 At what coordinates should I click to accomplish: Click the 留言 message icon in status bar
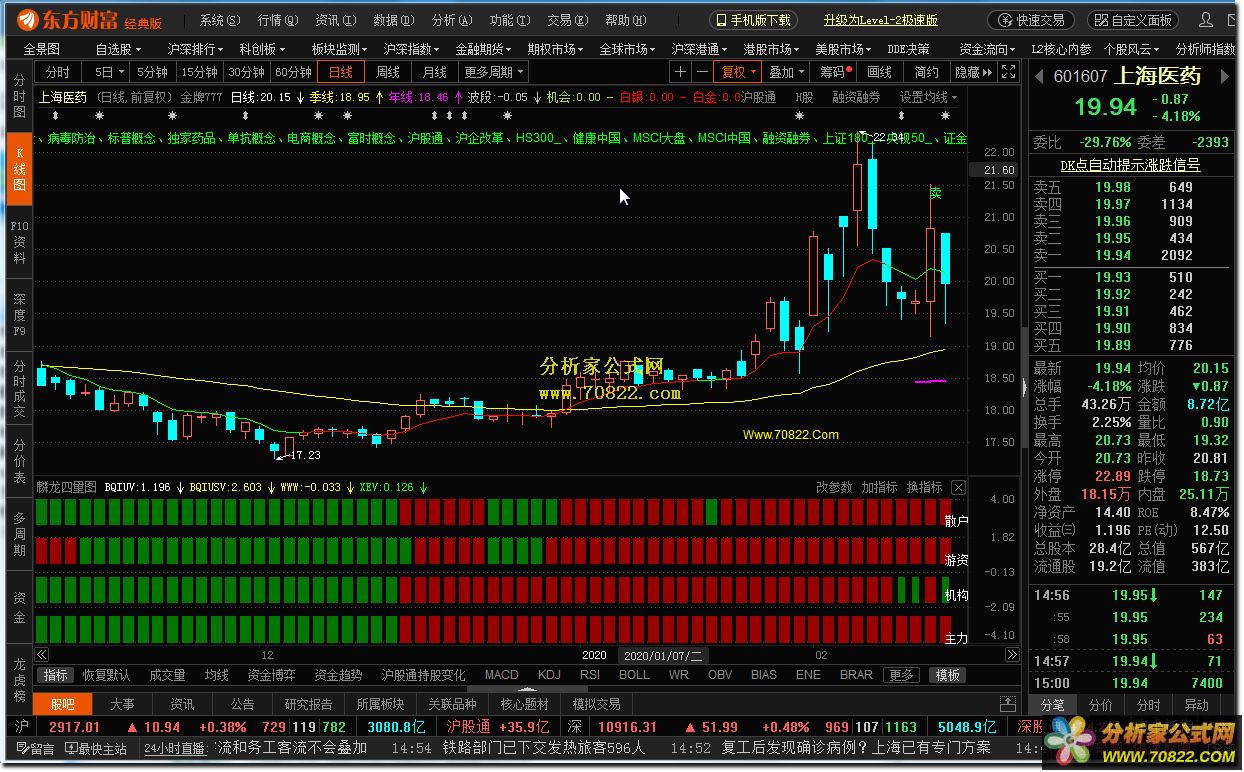click(x=35, y=748)
